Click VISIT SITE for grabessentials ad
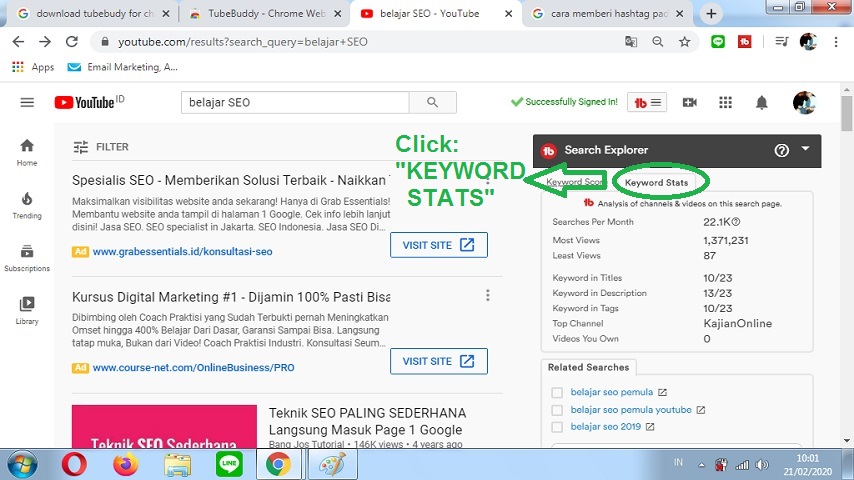 pyautogui.click(x=438, y=245)
